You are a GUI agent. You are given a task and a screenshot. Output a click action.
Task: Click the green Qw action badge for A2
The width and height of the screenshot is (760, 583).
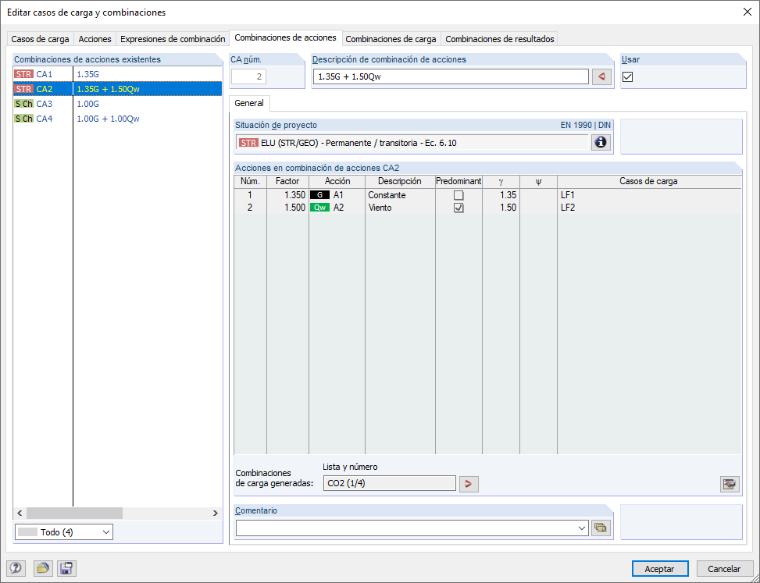[319, 207]
